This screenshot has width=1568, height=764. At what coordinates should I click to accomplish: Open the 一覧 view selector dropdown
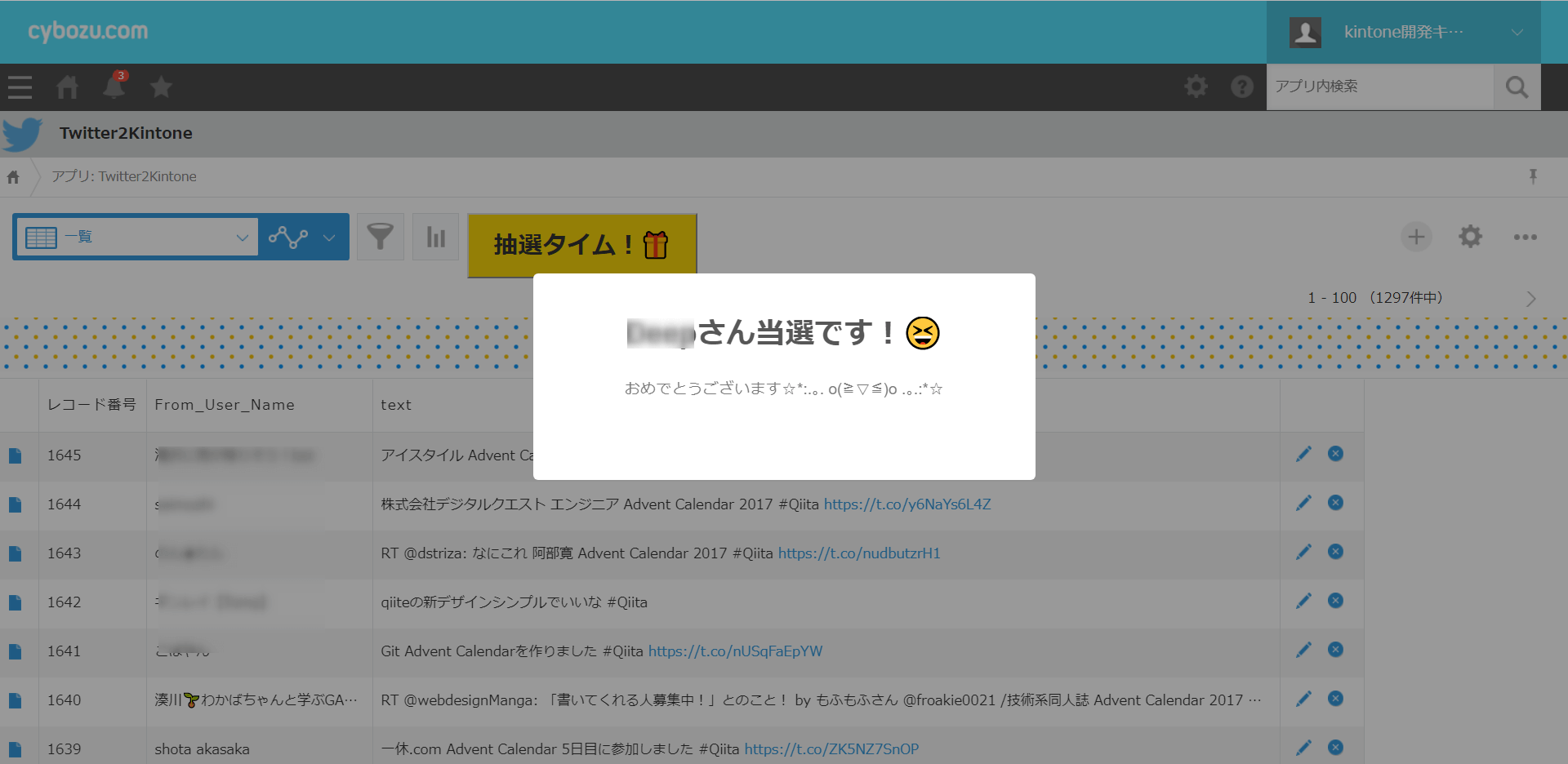[x=137, y=238]
